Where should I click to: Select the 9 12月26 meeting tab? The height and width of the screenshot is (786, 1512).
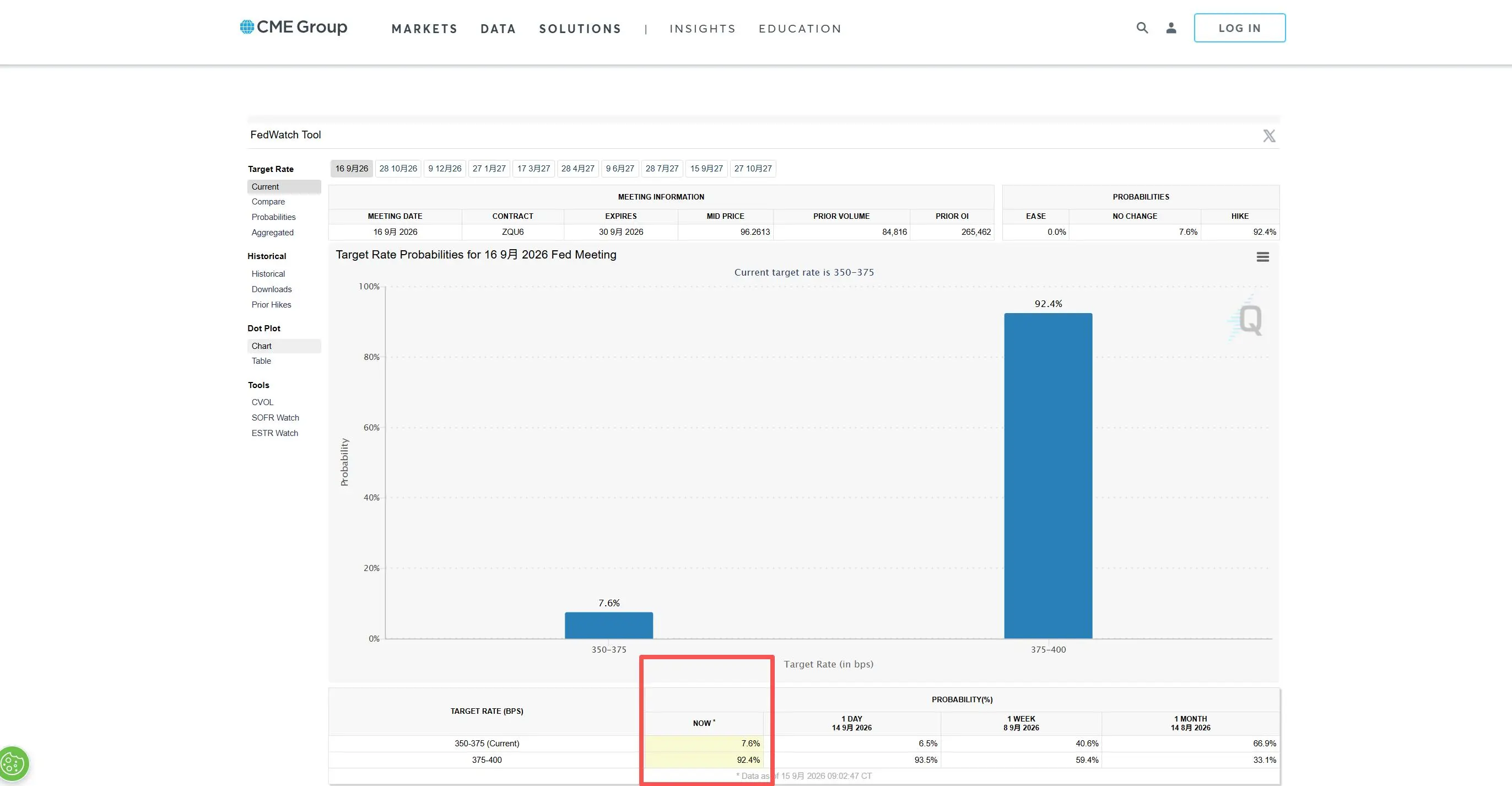445,169
